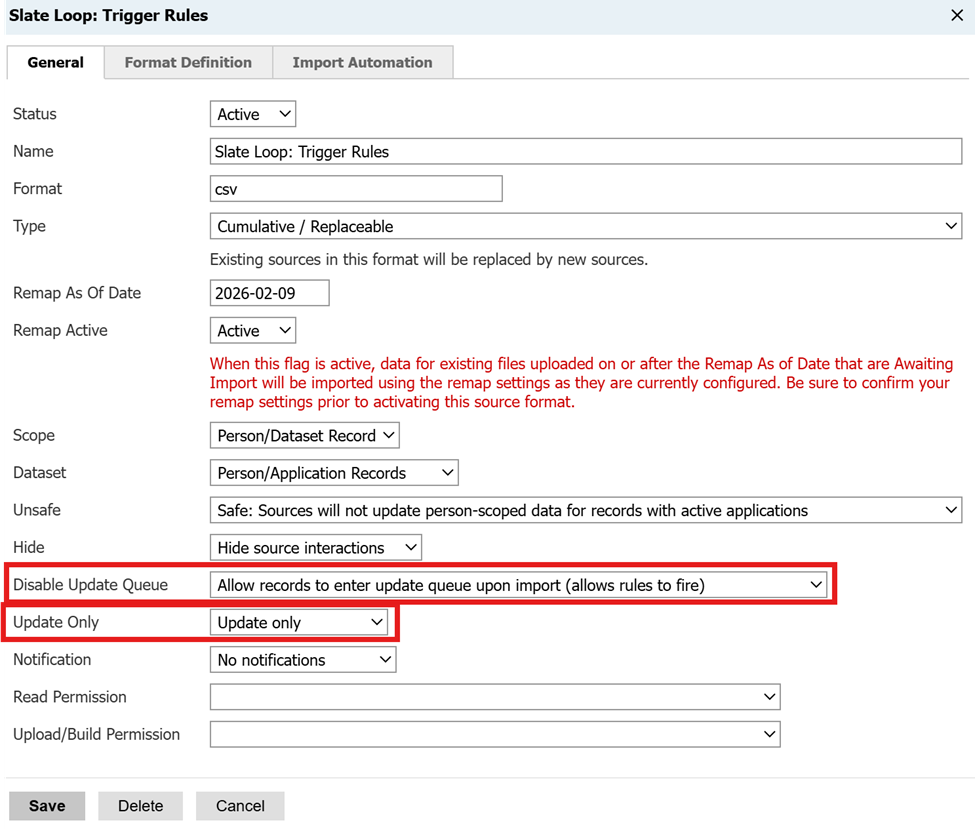The image size is (975, 829).
Task: Expand the Unsafe setting dropdown
Action: (585, 510)
